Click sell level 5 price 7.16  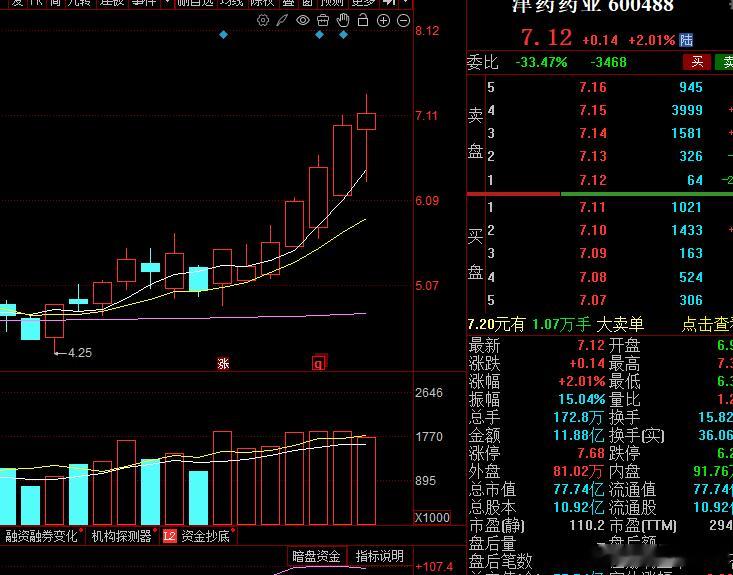tap(593, 87)
